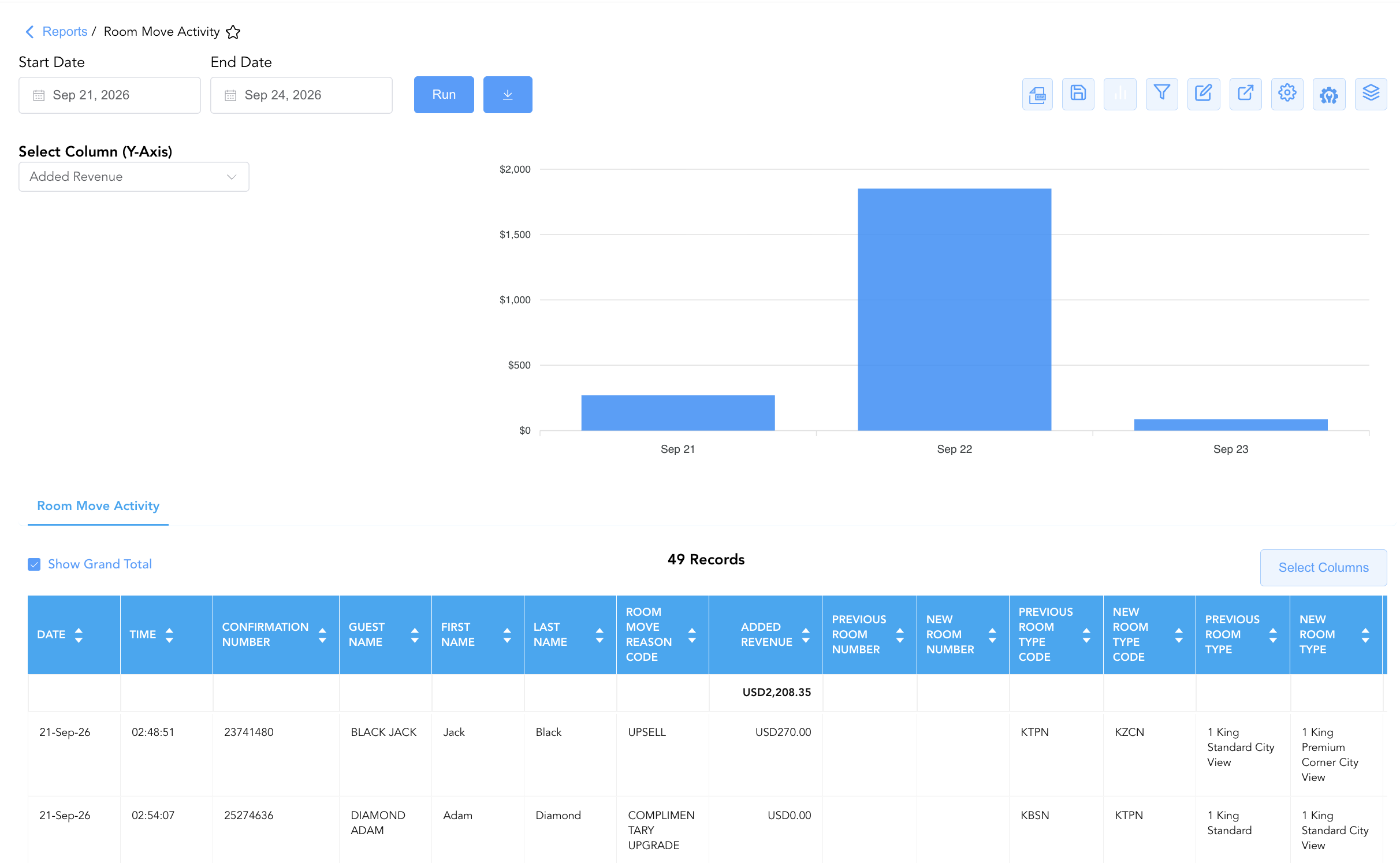Click the edit pencil icon
This screenshot has height=863, width=1400.
1203,94
